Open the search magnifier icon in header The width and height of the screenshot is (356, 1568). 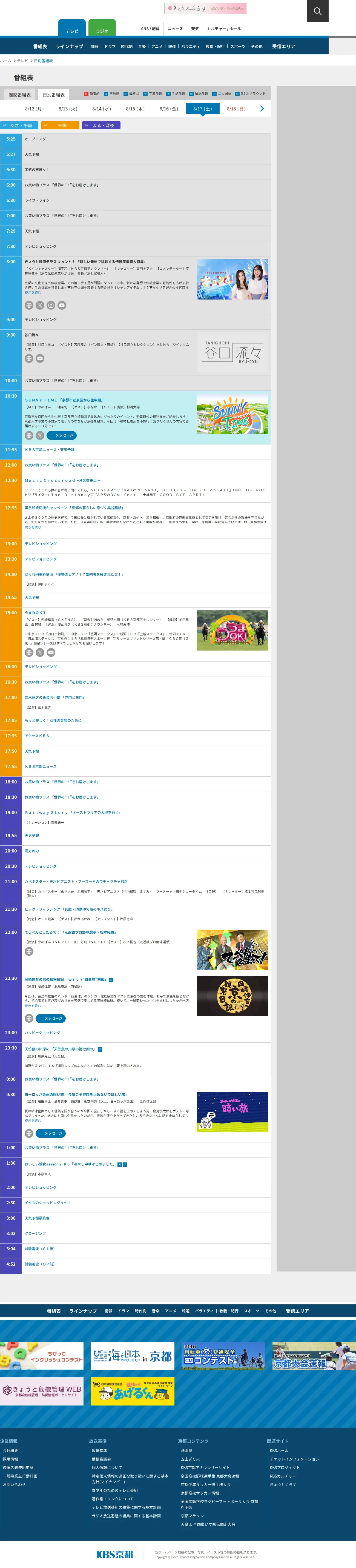coord(317,11)
